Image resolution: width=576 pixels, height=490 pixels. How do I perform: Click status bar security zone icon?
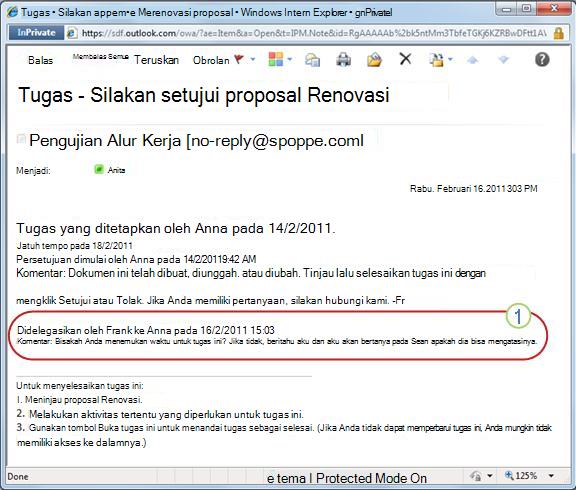point(475,476)
